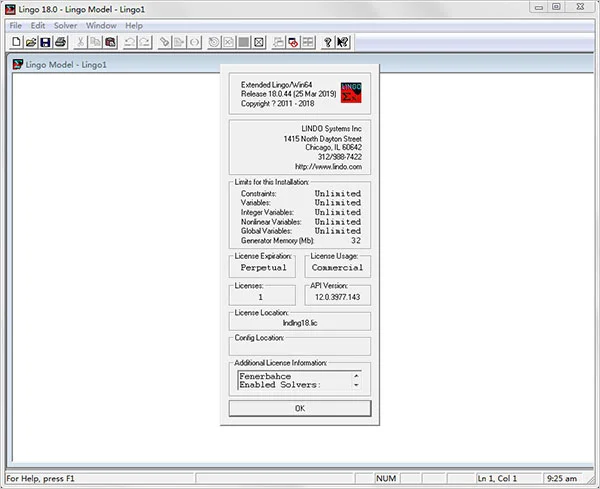This screenshot has width=600, height=489.
Task: Save the model with the floppy icon
Action: pyautogui.click(x=46, y=42)
